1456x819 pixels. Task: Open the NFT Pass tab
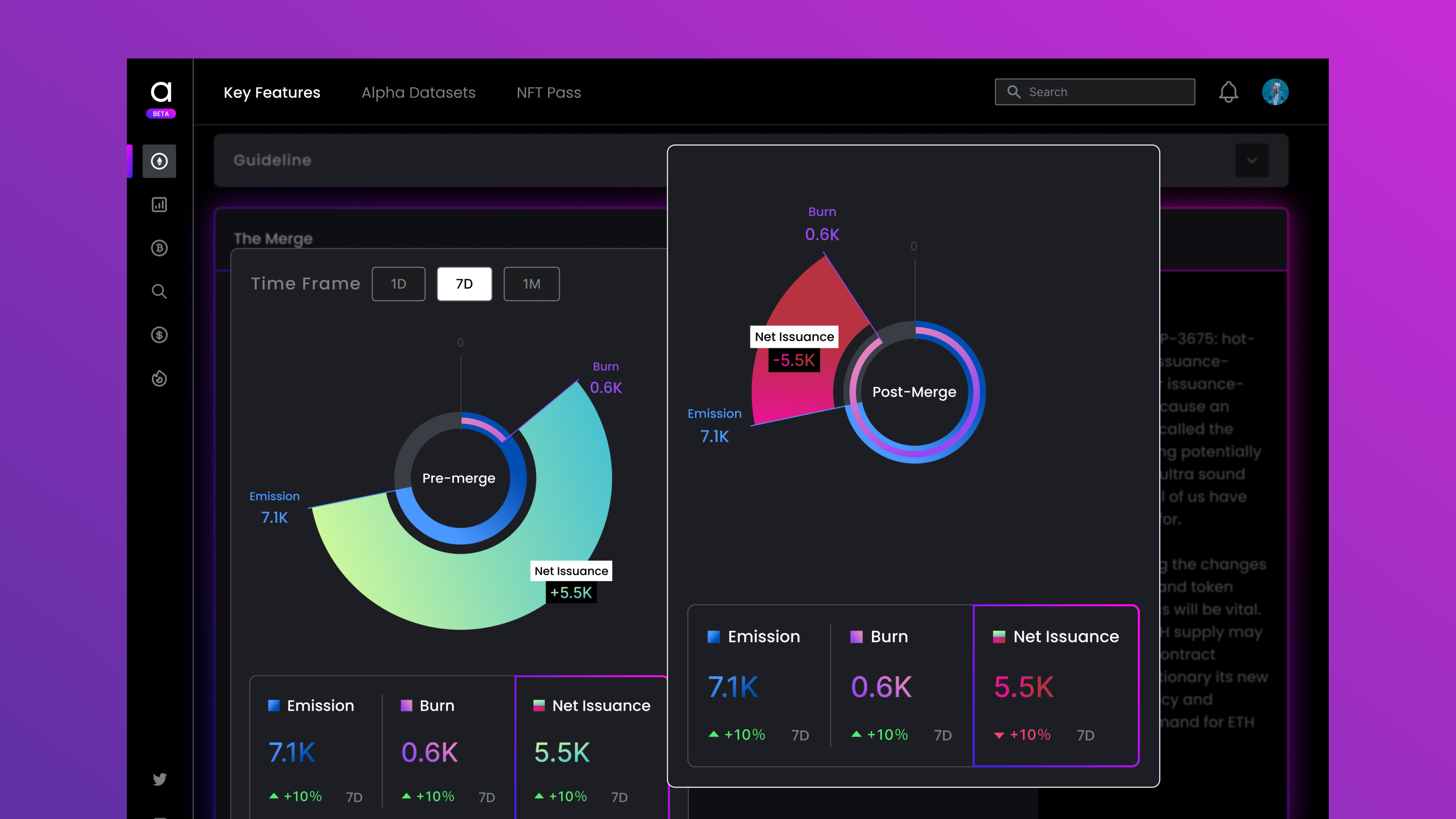tap(548, 93)
